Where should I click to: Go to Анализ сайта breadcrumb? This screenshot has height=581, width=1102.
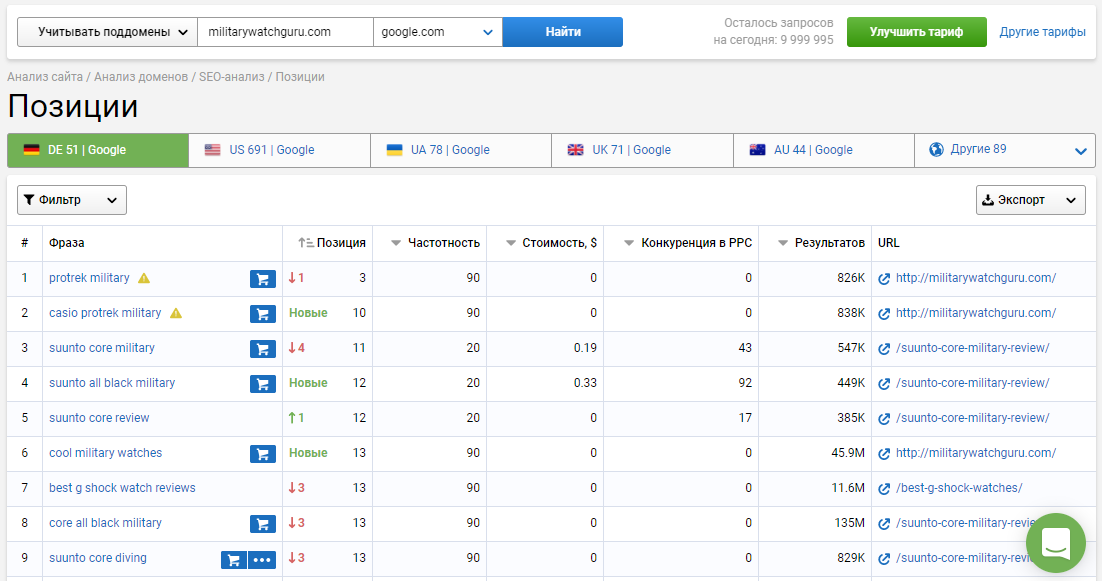point(45,77)
